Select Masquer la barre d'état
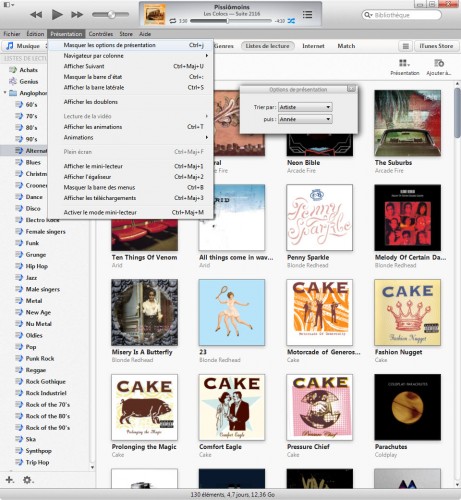Screen dimensions: 461x500 click(130, 77)
